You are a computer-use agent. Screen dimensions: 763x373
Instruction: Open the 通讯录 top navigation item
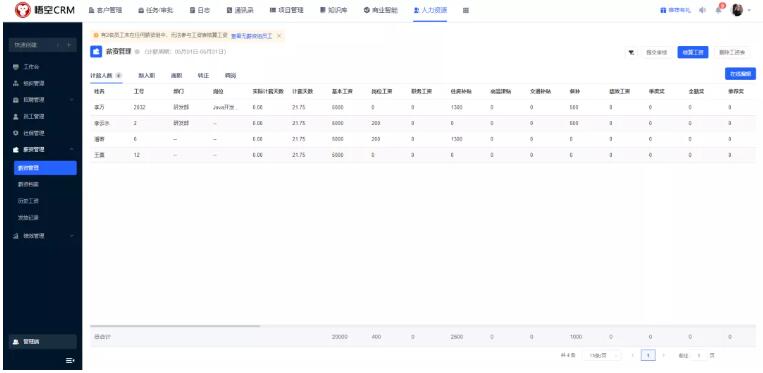(x=240, y=10)
